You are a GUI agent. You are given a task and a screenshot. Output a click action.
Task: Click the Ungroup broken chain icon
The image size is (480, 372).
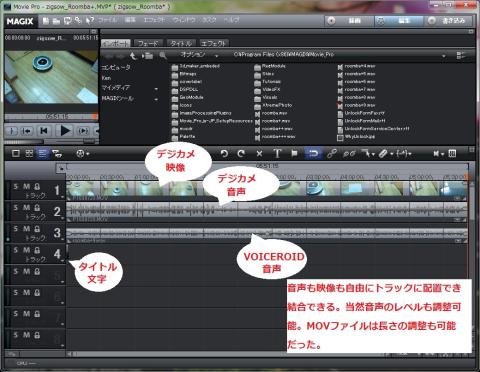tap(349, 154)
